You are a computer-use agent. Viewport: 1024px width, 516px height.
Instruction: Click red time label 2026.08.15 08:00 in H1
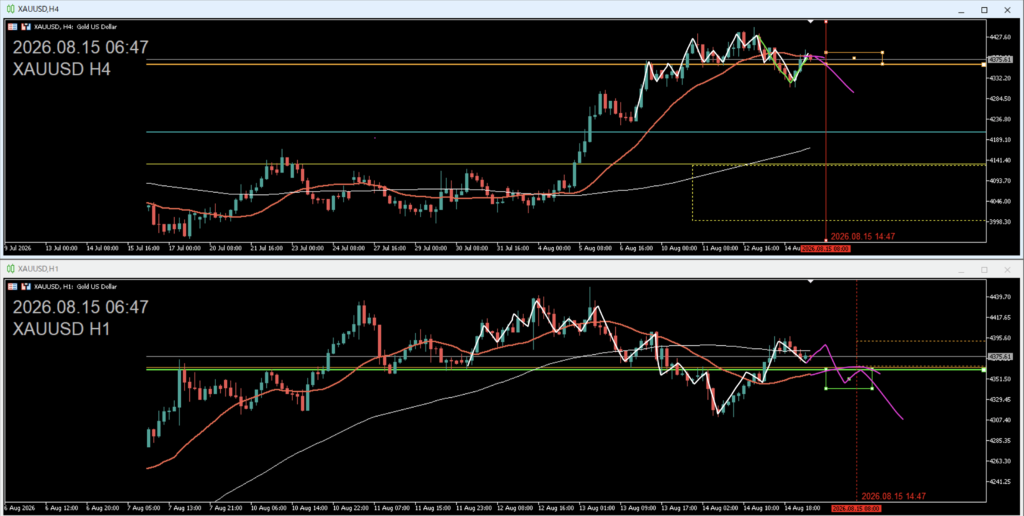856,508
